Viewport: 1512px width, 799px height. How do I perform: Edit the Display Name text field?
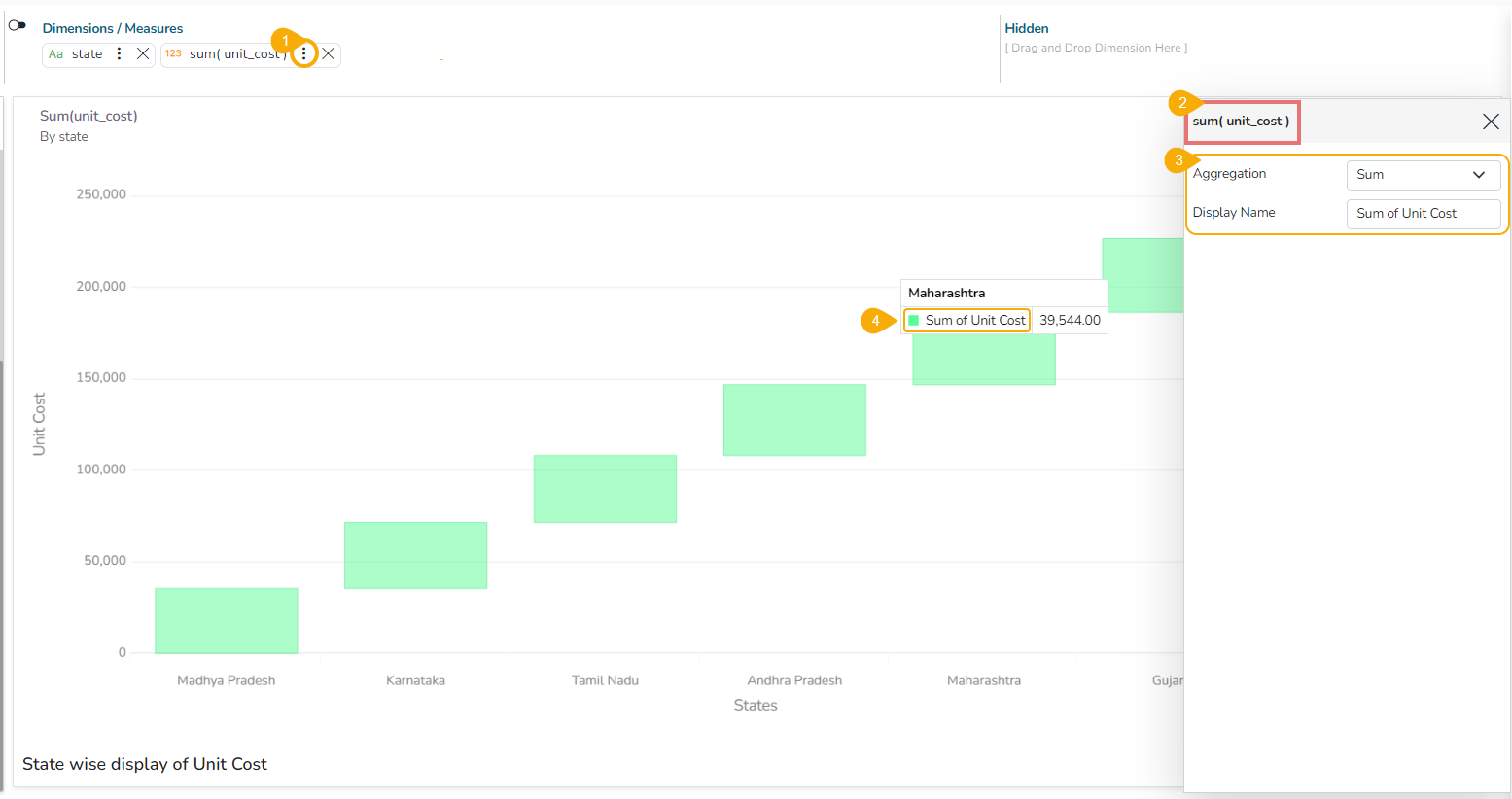[1423, 214]
